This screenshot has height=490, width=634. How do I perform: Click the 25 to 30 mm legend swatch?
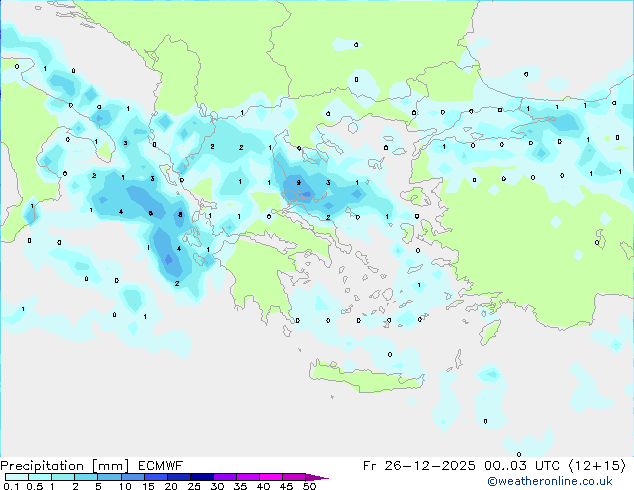pyautogui.click(x=202, y=477)
